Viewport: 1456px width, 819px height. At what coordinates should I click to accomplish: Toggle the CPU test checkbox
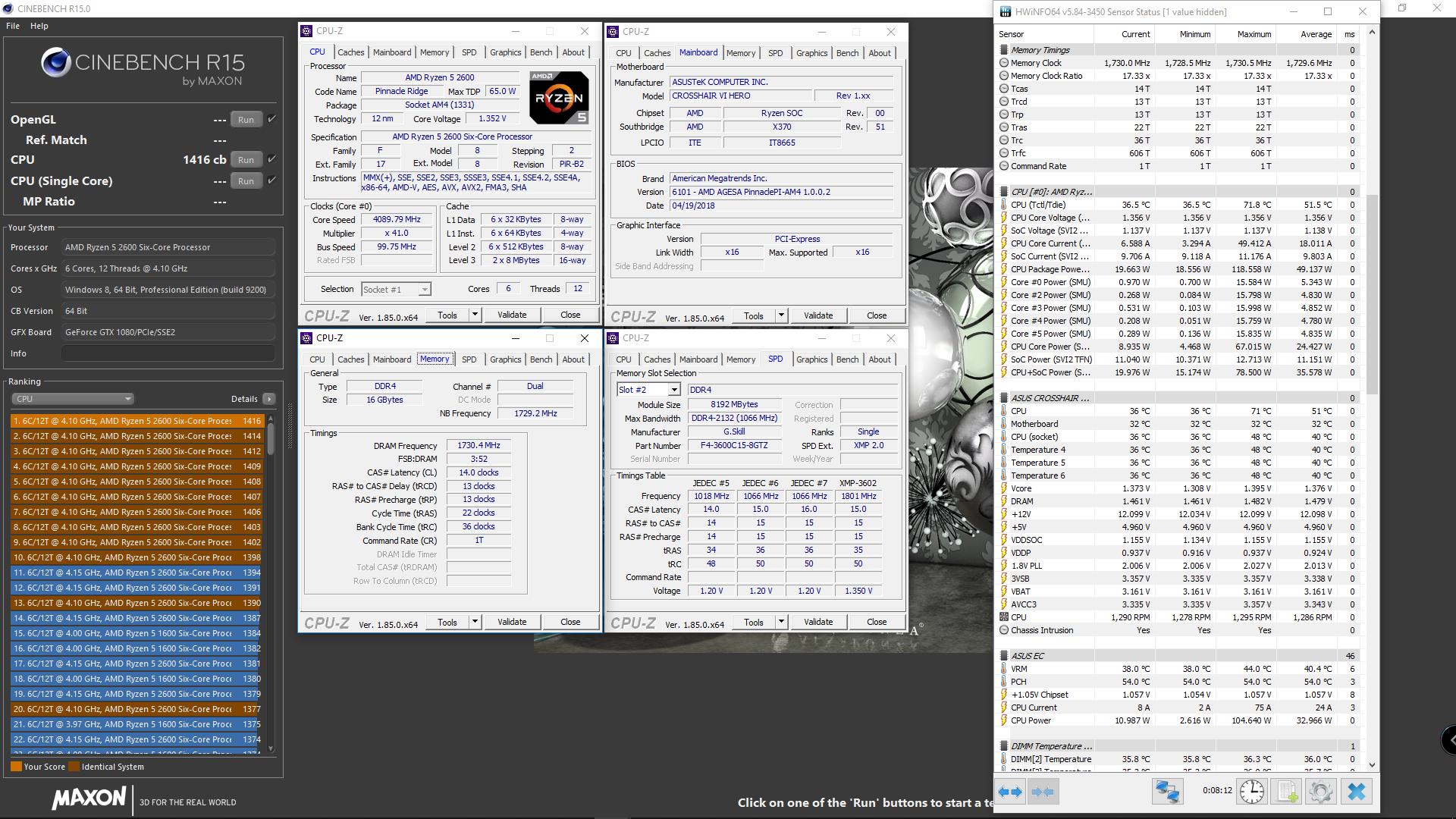tap(271, 159)
